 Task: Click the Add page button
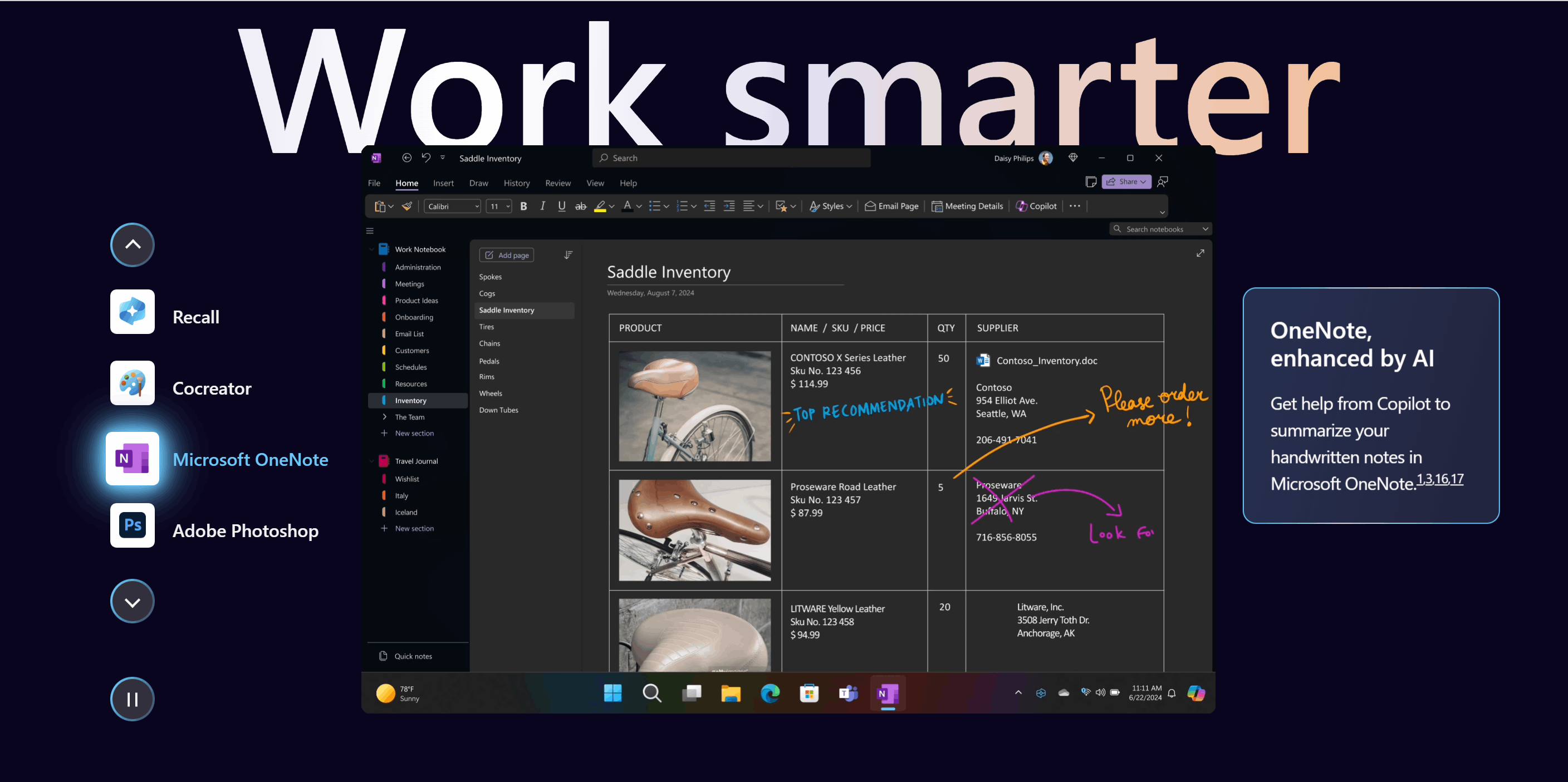(507, 255)
